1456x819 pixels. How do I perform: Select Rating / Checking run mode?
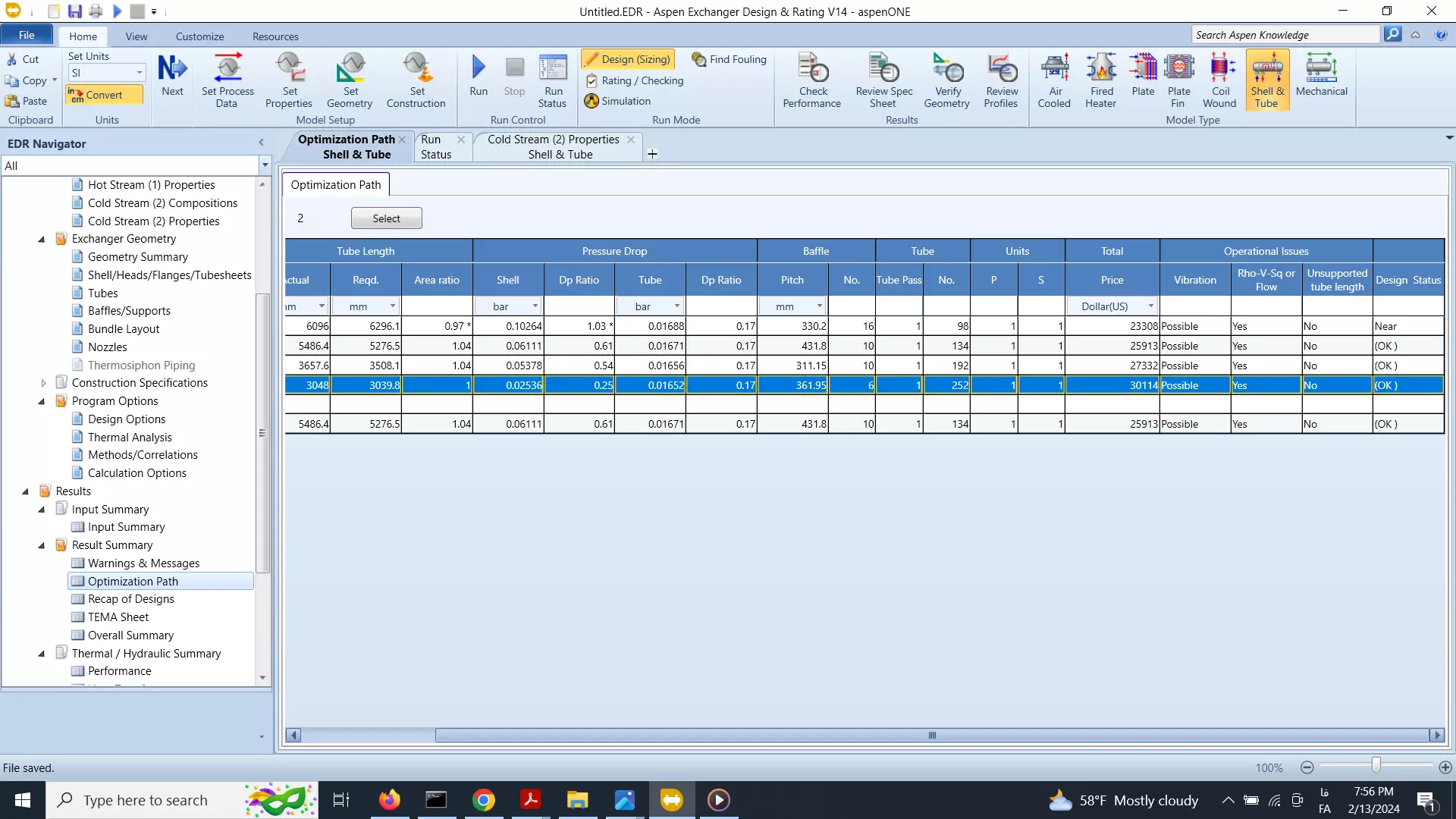pyautogui.click(x=635, y=80)
